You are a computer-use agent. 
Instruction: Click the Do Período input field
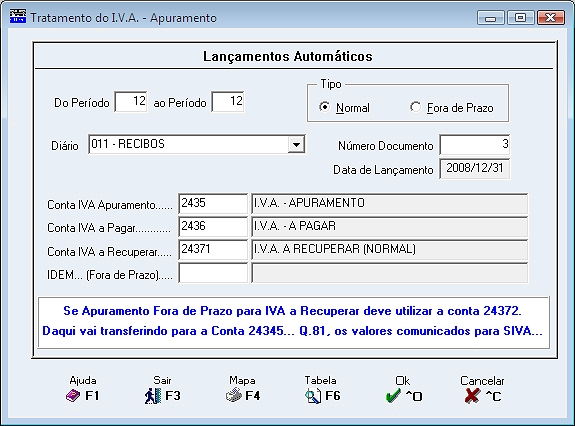coord(131,102)
